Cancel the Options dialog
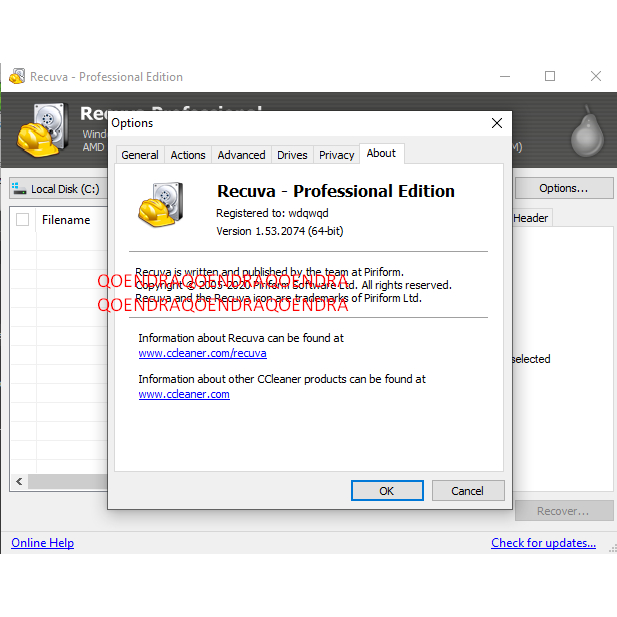The image size is (617, 617). pyautogui.click(x=467, y=491)
